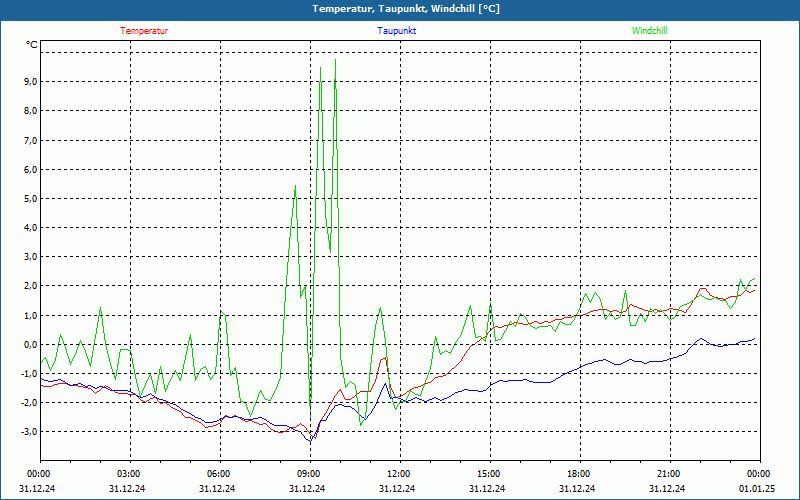The height and width of the screenshot is (500, 800).
Task: Click the 12:00 time axis label
Action: (x=399, y=474)
